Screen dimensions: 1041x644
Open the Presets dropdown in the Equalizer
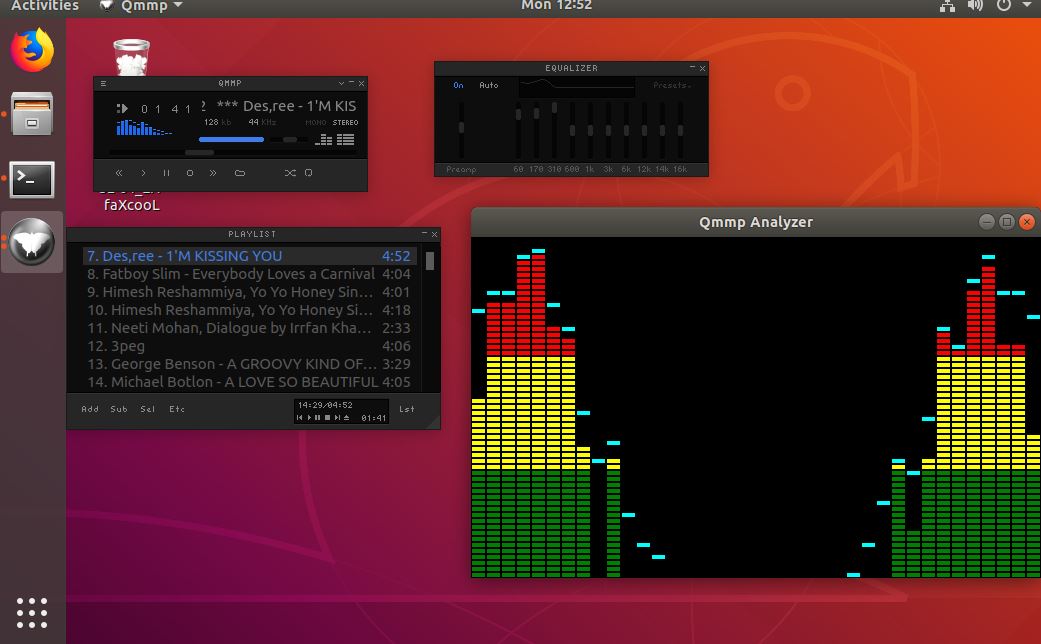point(672,86)
